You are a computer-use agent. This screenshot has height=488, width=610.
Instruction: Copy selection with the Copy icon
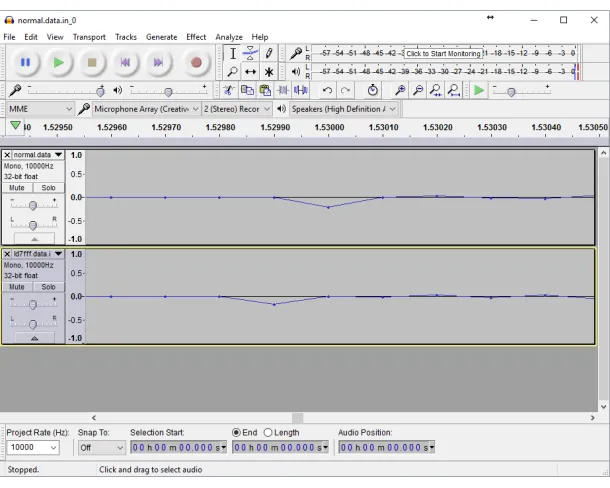click(247, 91)
